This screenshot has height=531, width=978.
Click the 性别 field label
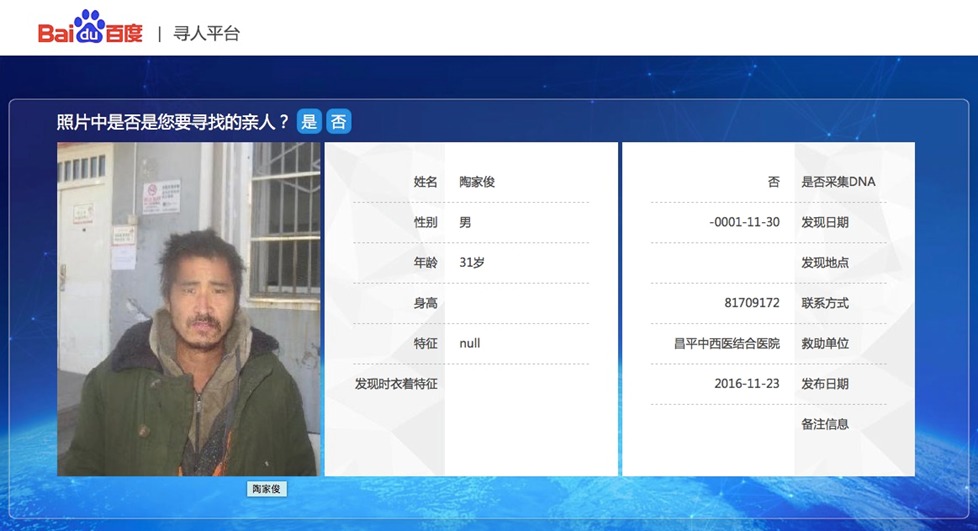tap(425, 222)
